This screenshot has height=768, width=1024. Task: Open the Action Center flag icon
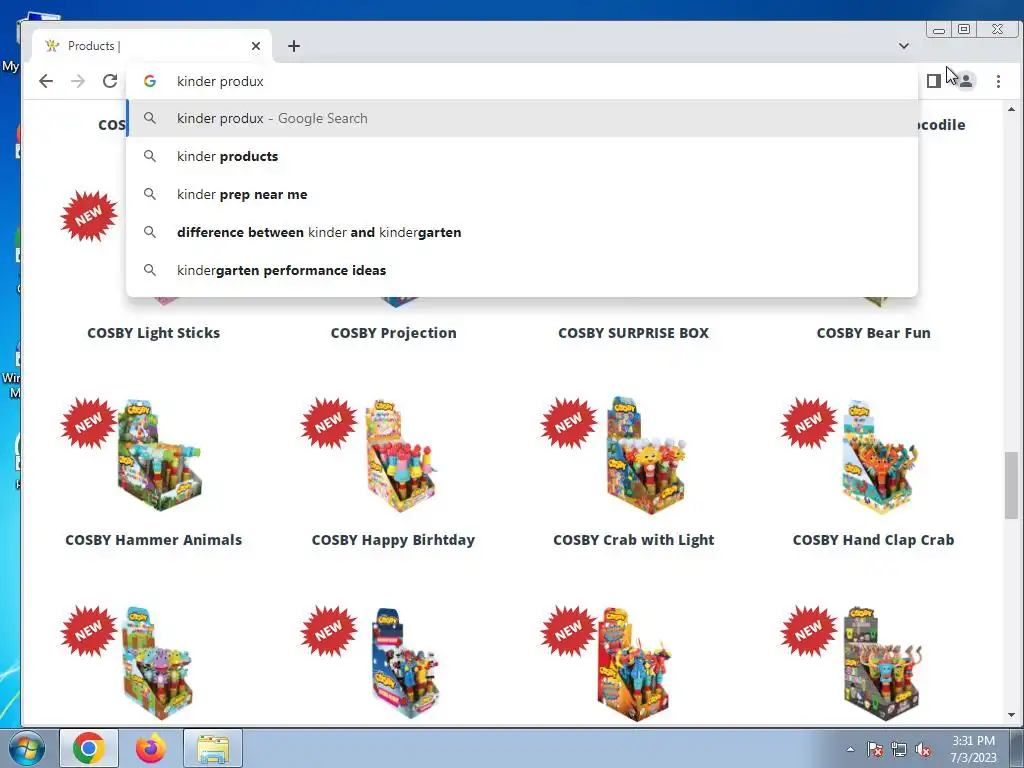pyautogui.click(x=874, y=749)
